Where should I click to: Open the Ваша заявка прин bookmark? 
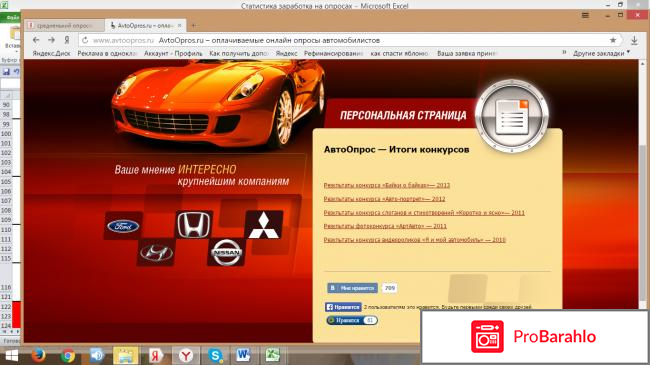467,54
